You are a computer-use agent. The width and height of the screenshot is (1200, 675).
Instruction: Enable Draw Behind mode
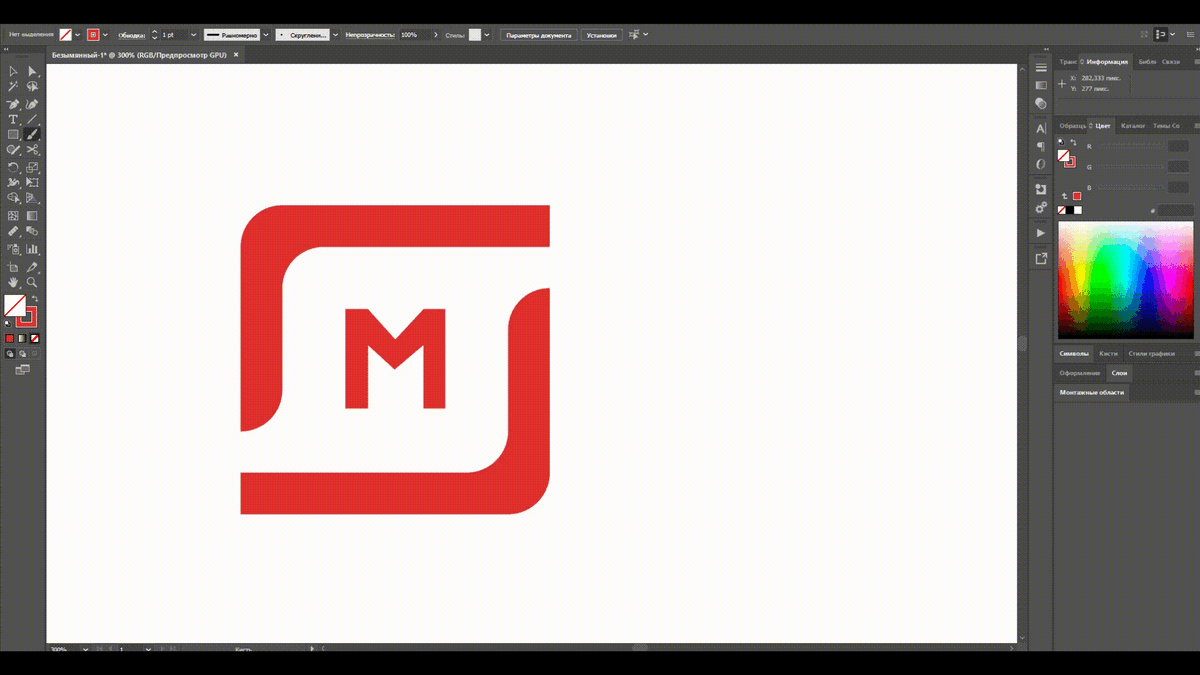click(22, 354)
